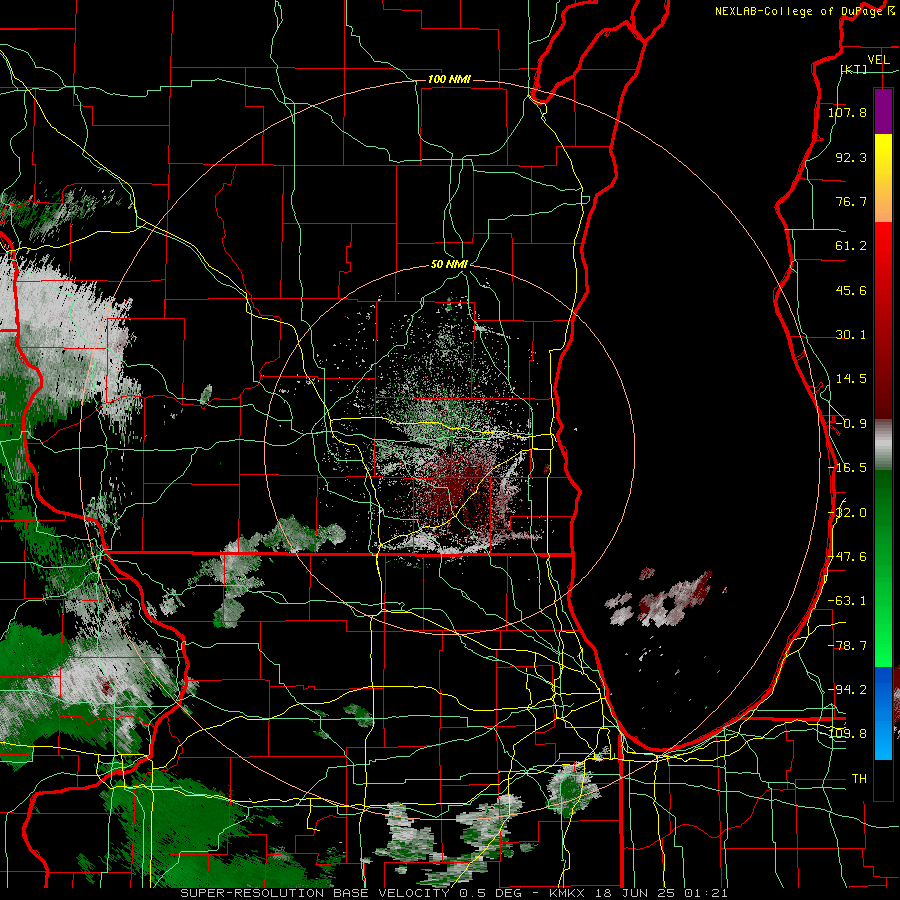Viewport: 900px width, 900px height.
Task: Click the -63.1 value on the velocity scale
Action: (847, 601)
